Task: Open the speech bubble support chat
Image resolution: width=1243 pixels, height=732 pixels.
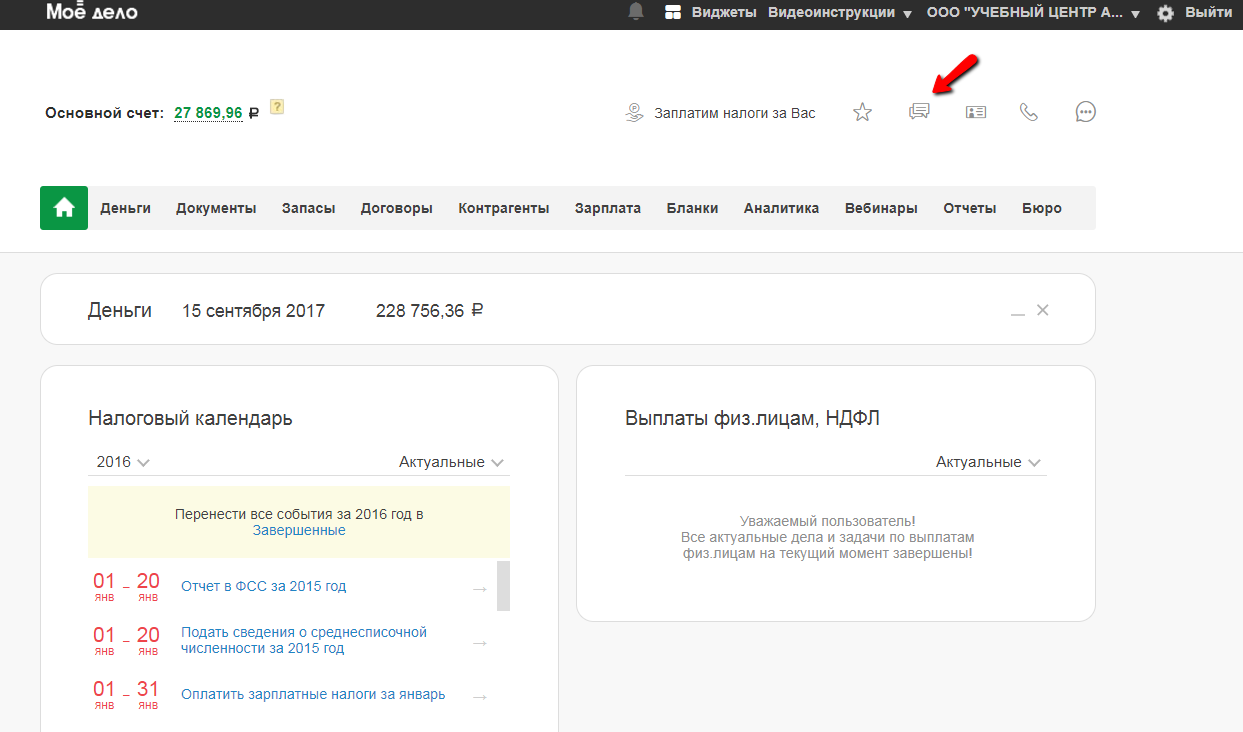Action: tap(1086, 112)
